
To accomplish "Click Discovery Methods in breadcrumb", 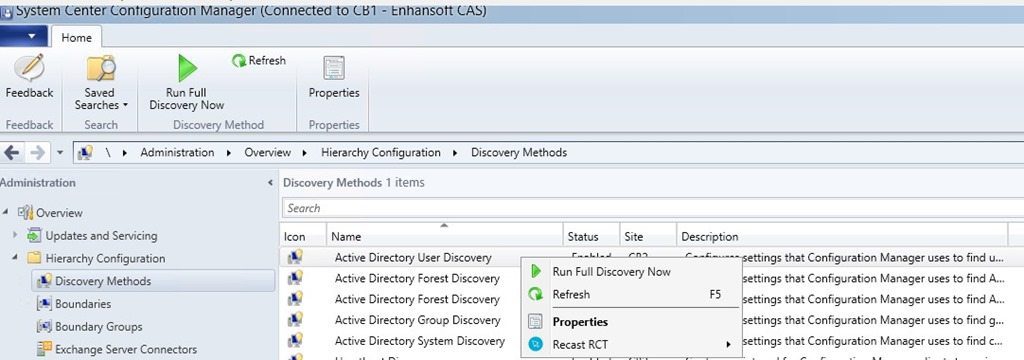I will pyautogui.click(x=519, y=152).
